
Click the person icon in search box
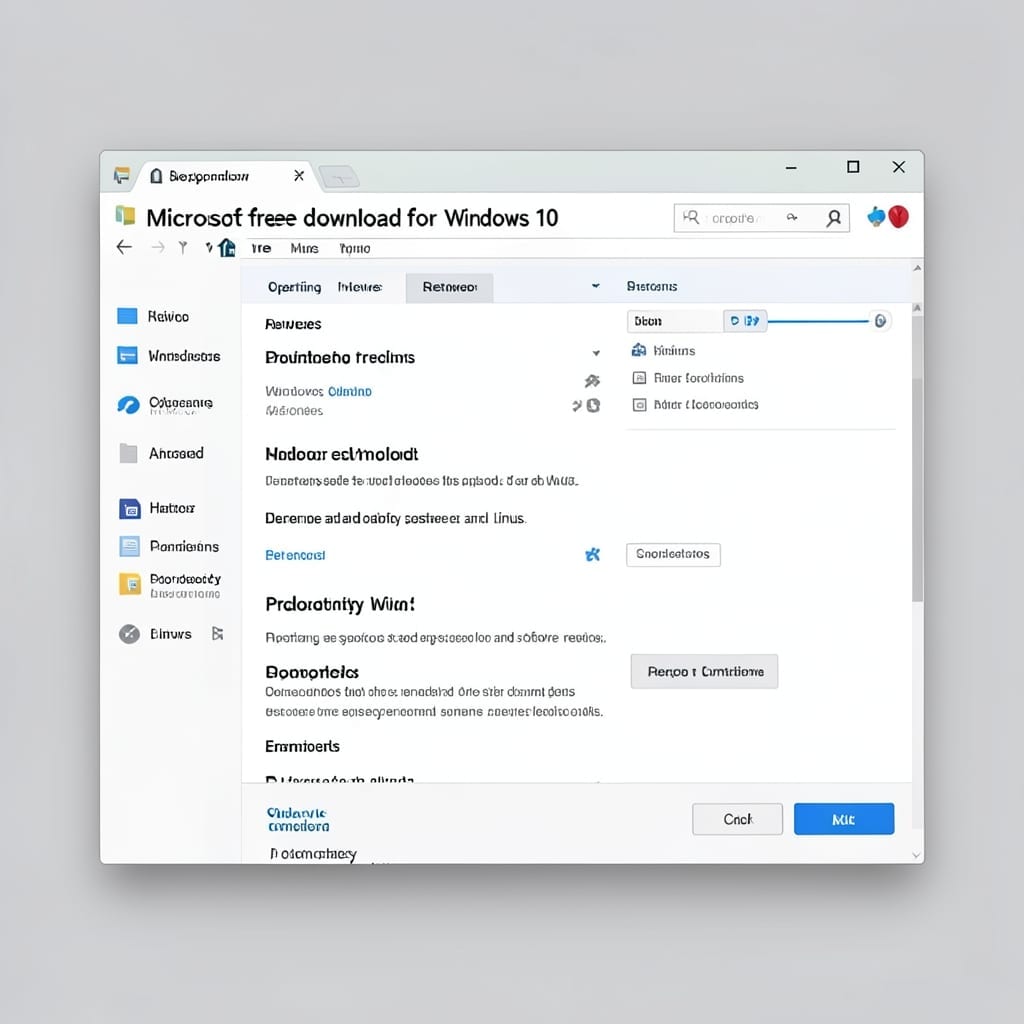[833, 218]
